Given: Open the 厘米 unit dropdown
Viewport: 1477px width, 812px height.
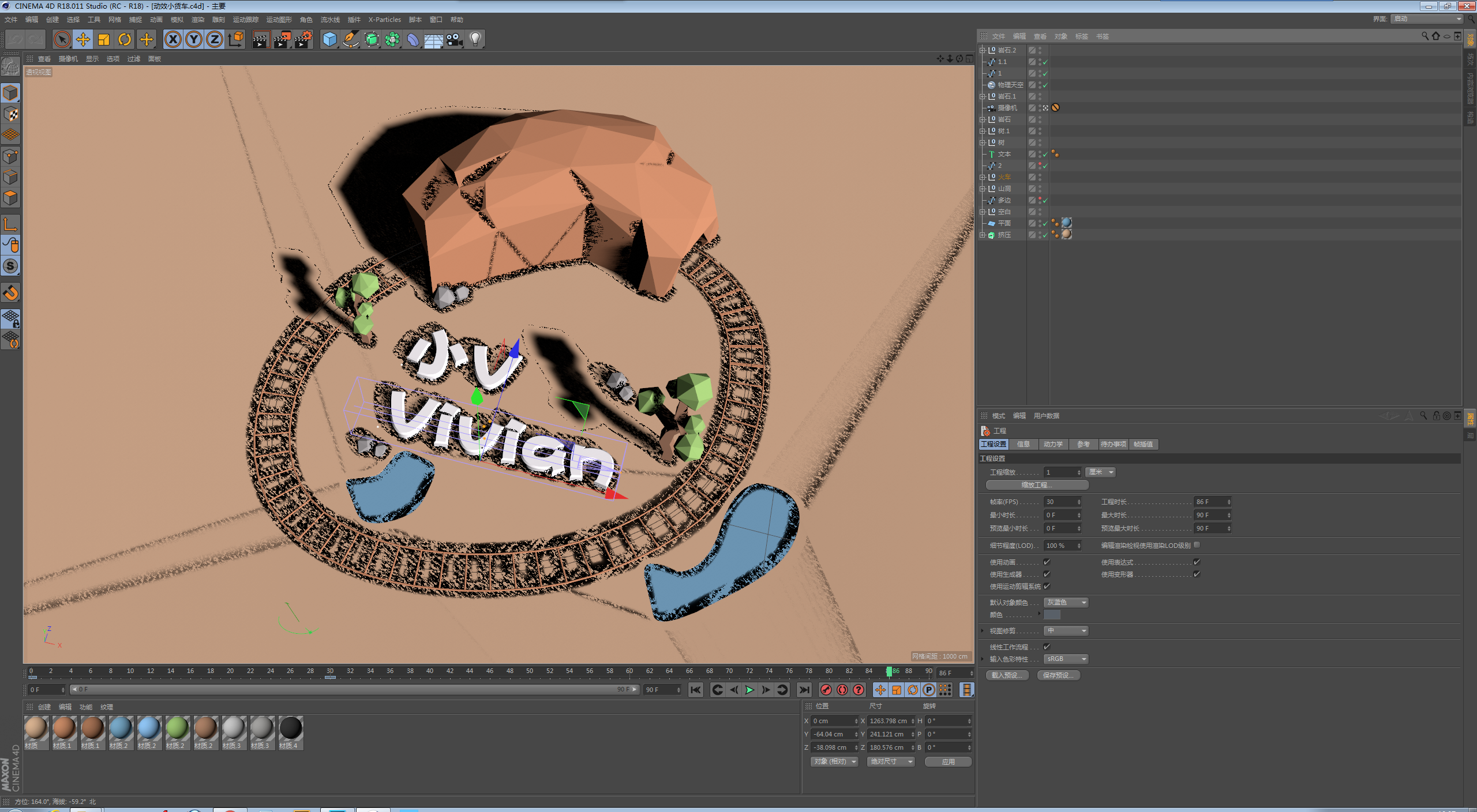Looking at the screenshot, I should tap(1100, 472).
